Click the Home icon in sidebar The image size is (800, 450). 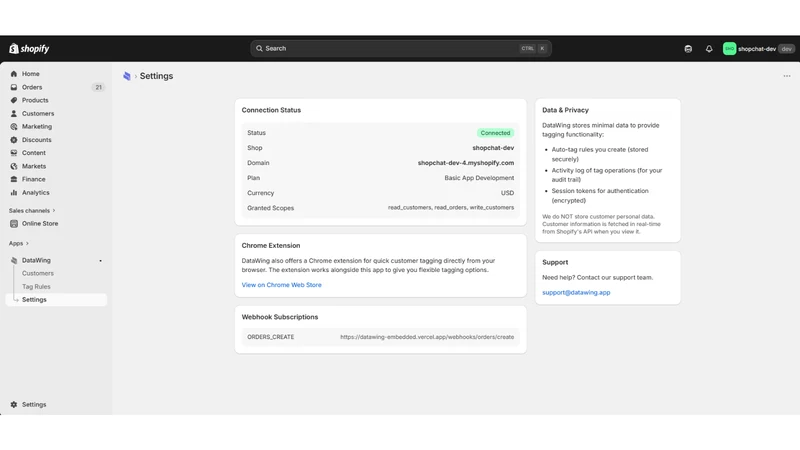tap(14, 74)
